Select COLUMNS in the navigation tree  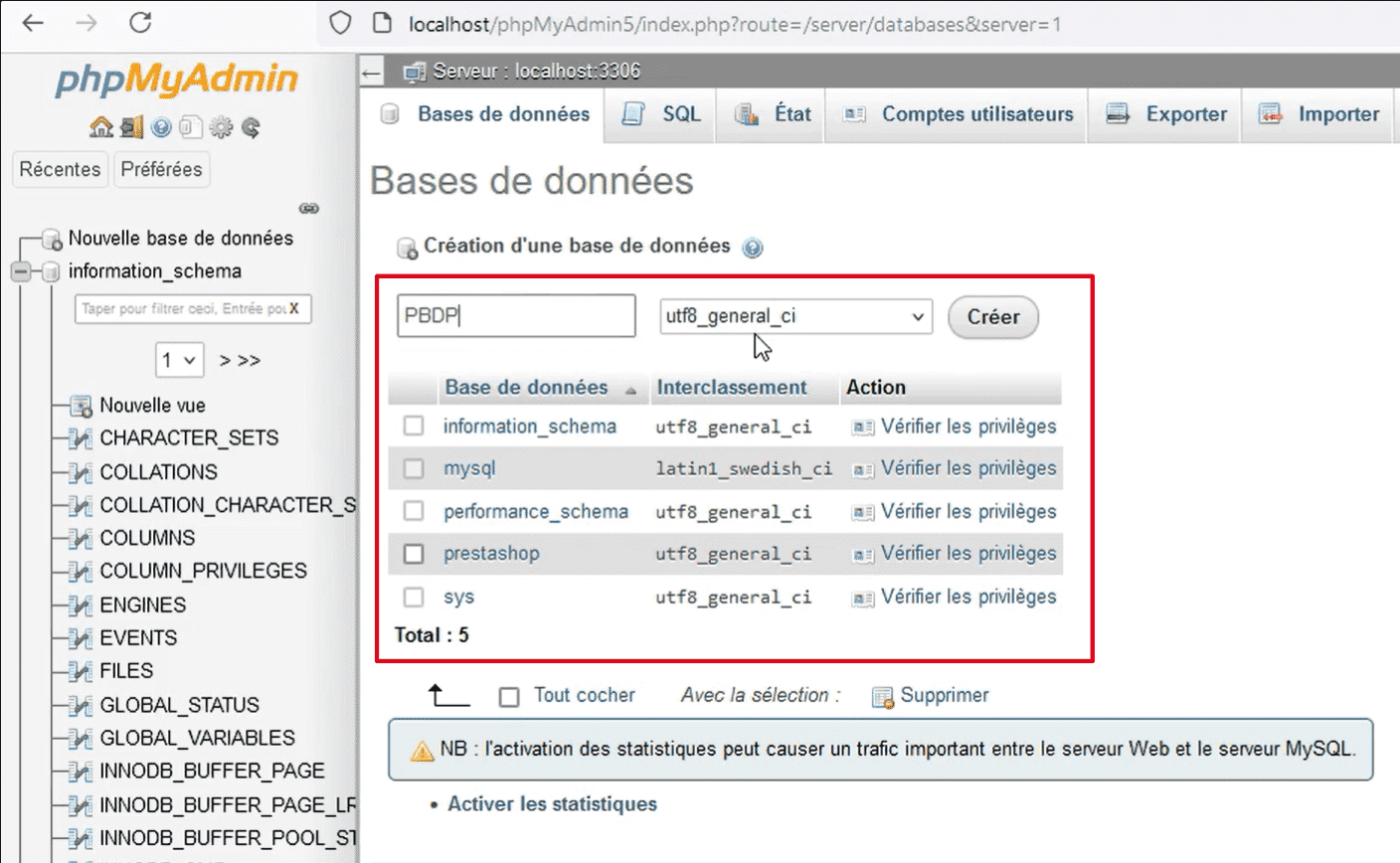pyautogui.click(x=147, y=538)
